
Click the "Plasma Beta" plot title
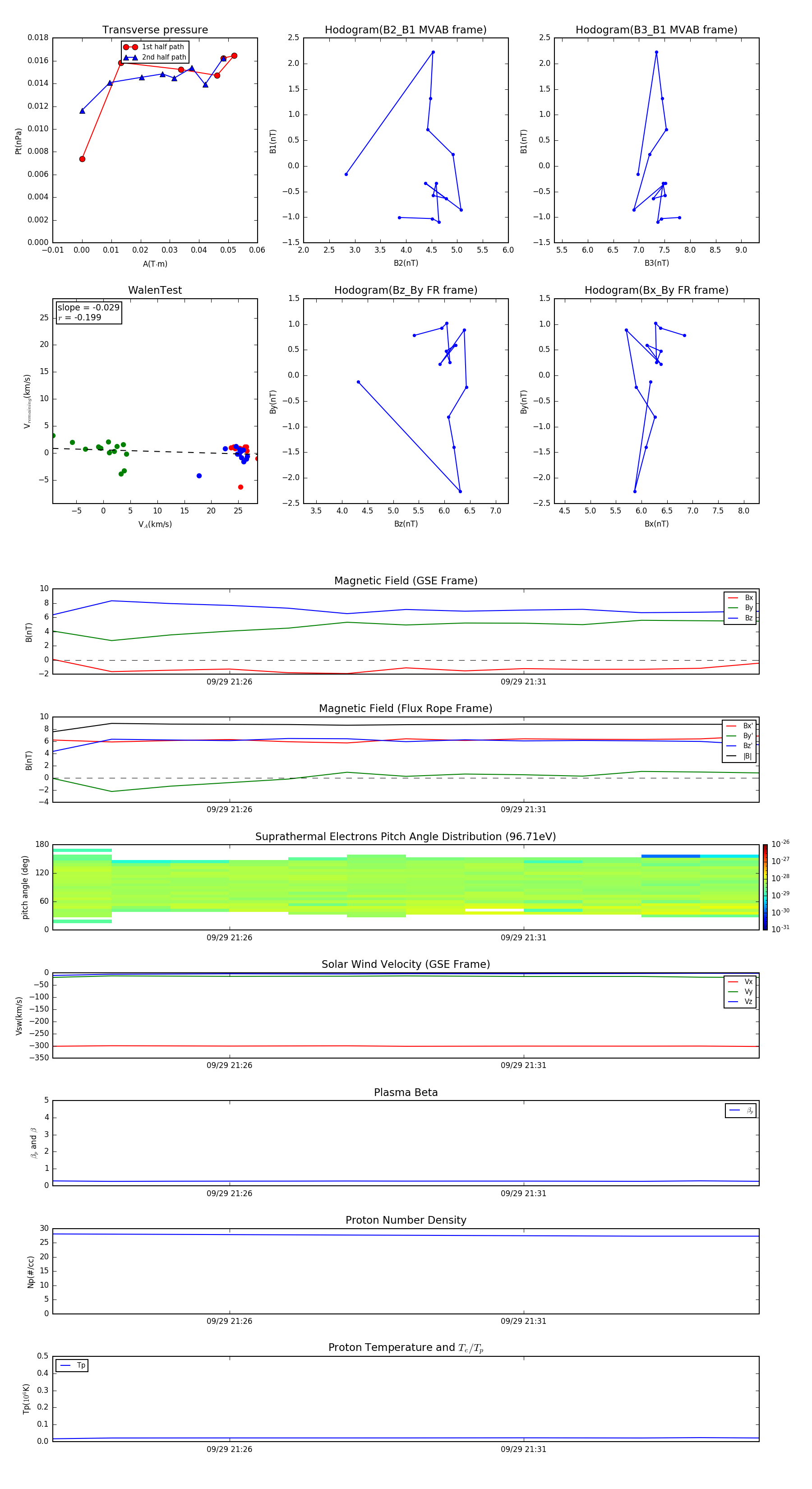click(406, 1092)
